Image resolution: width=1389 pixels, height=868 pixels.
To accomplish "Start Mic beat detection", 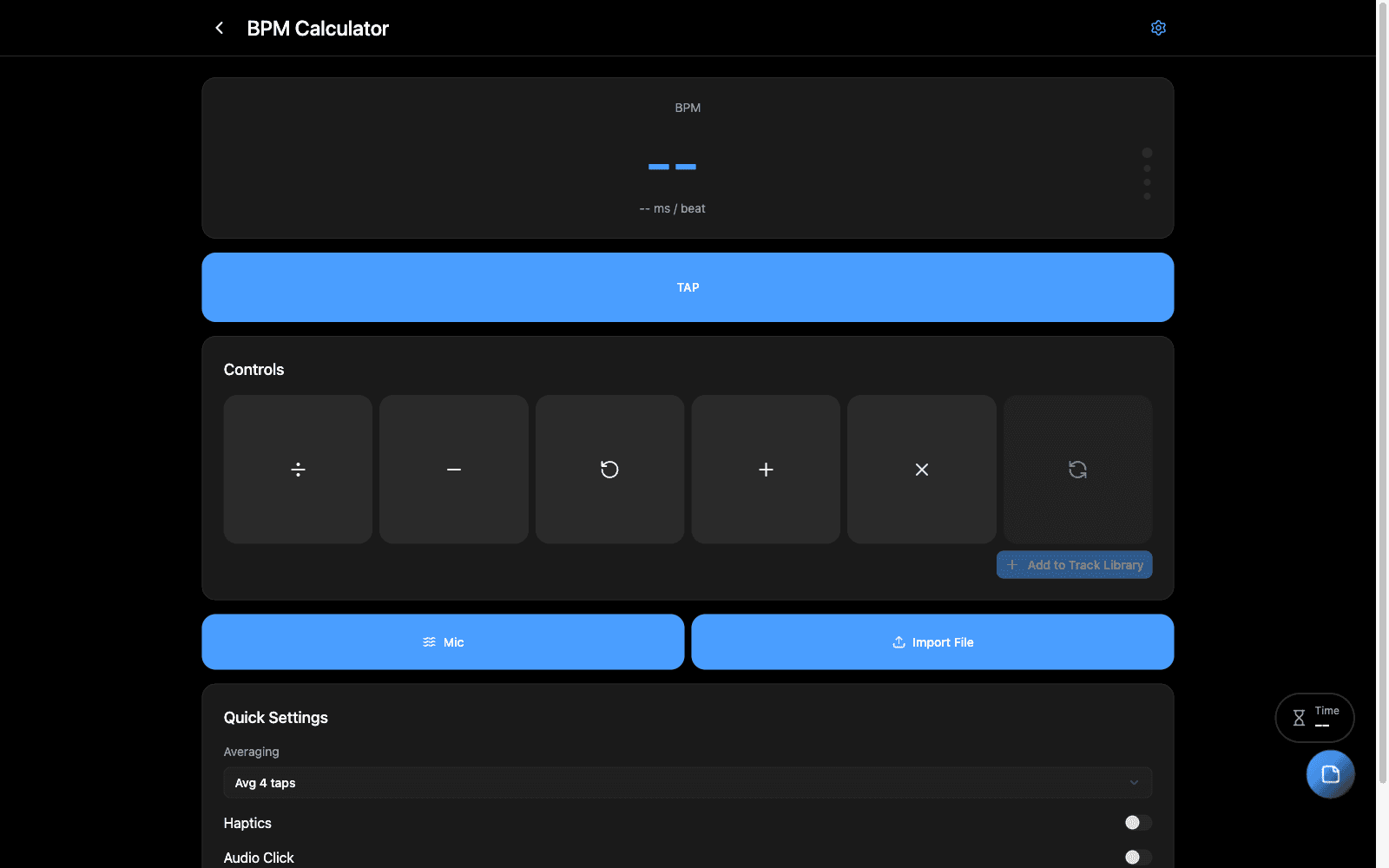I will tap(443, 642).
